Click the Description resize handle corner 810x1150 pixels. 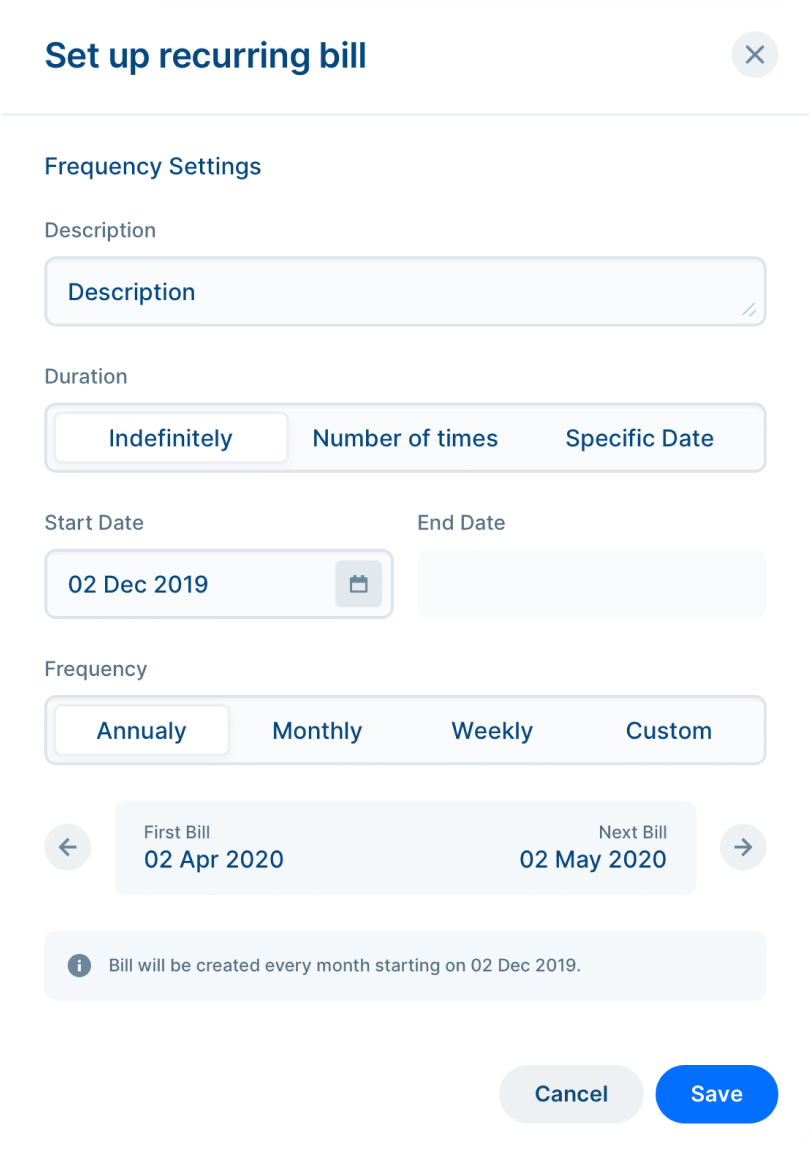(x=748, y=310)
